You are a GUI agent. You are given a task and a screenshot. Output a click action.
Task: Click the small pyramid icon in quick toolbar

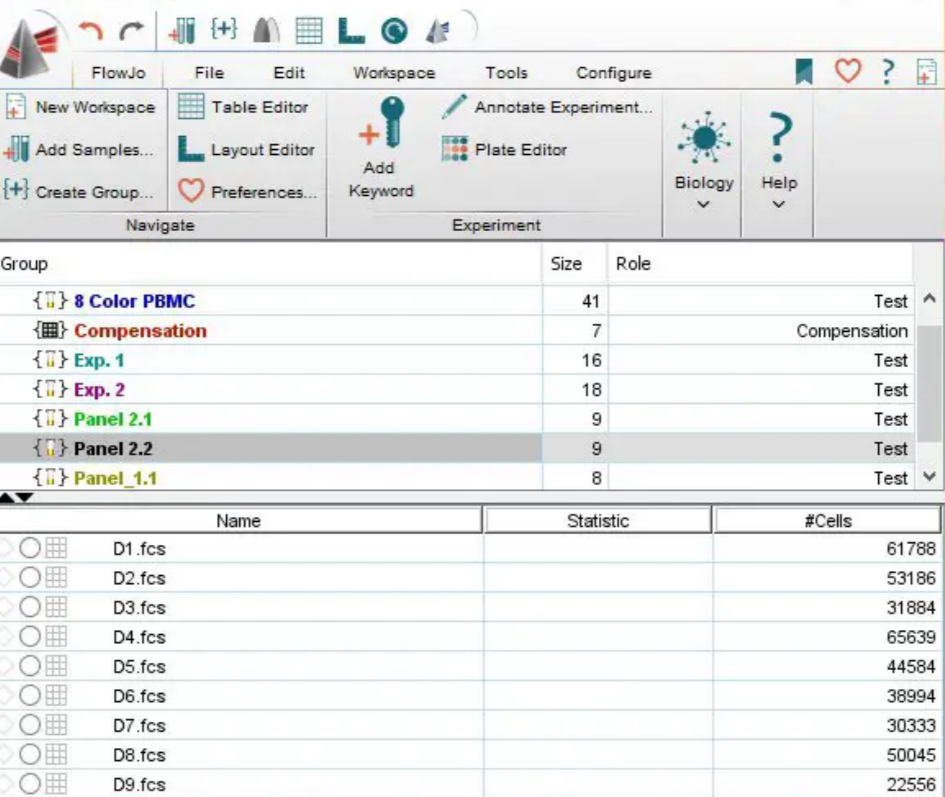click(438, 31)
